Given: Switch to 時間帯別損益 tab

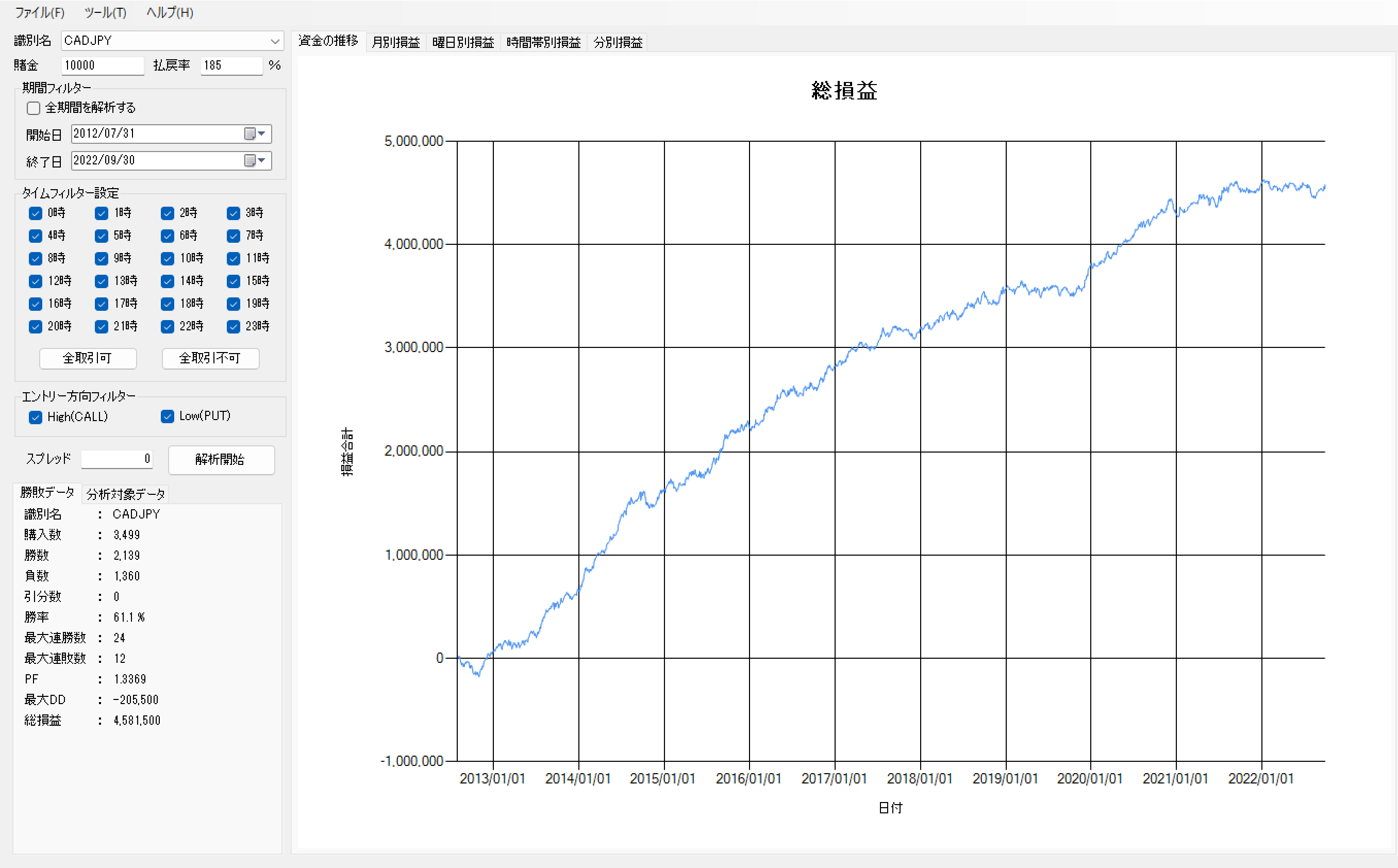Looking at the screenshot, I should pos(543,42).
